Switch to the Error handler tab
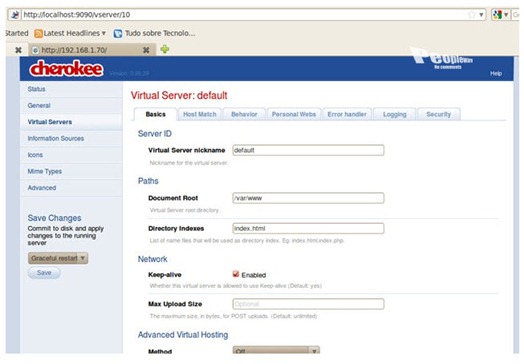This screenshot has height=364, width=524. point(347,114)
